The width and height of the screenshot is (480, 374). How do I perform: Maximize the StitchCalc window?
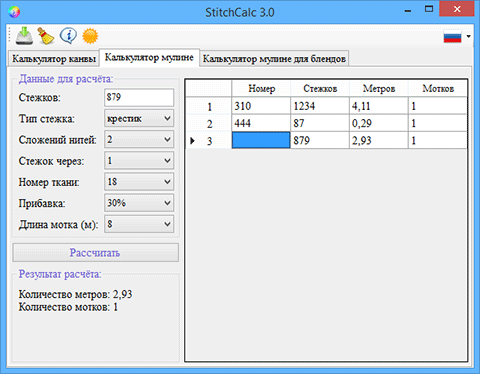(x=429, y=9)
